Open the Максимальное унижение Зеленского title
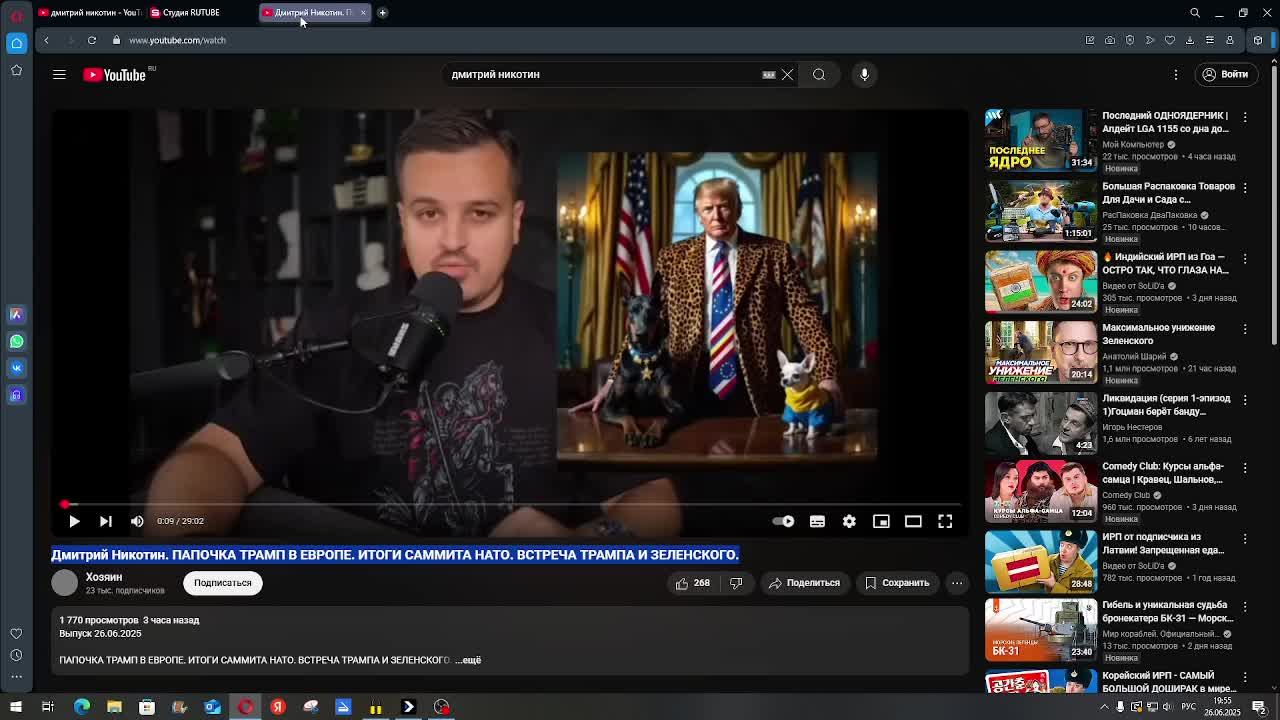Viewport: 1280px width, 720px height. (1158, 334)
